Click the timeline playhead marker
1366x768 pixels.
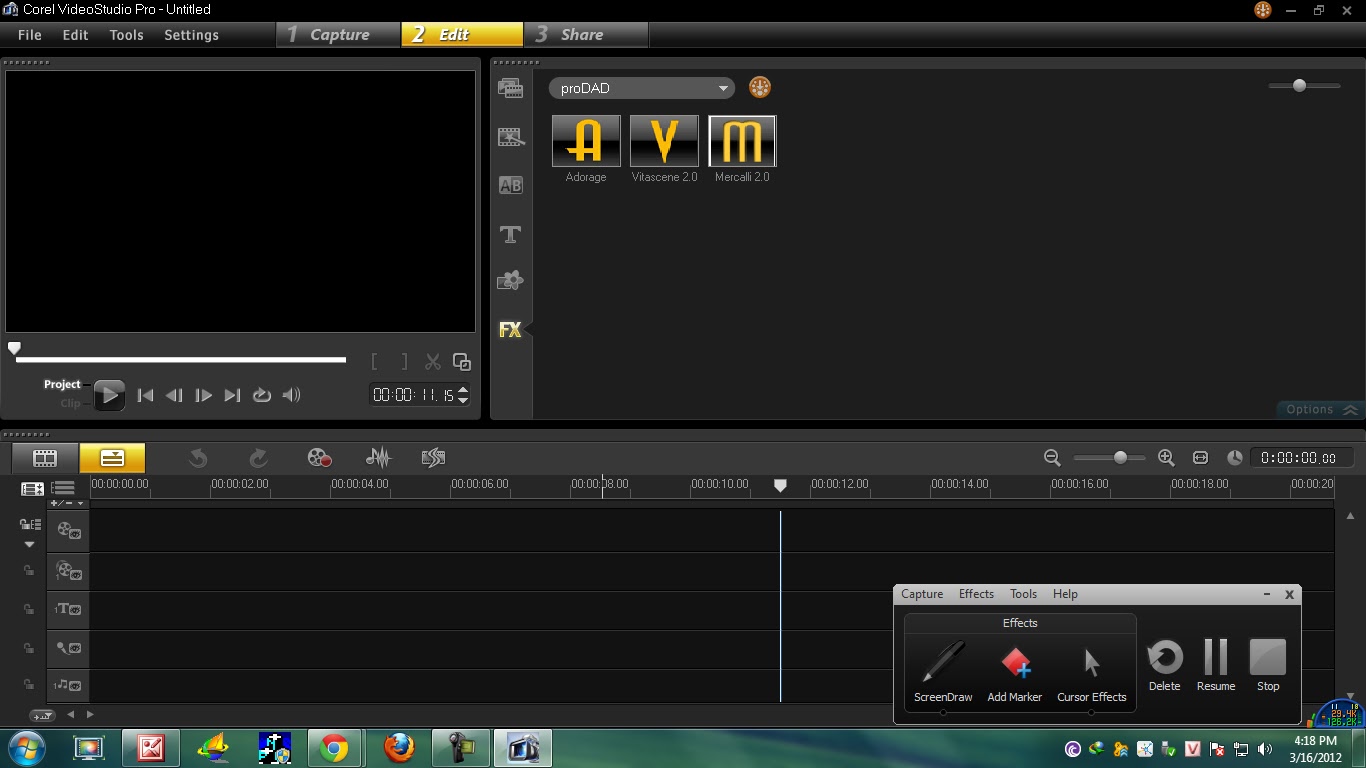pyautogui.click(x=780, y=485)
